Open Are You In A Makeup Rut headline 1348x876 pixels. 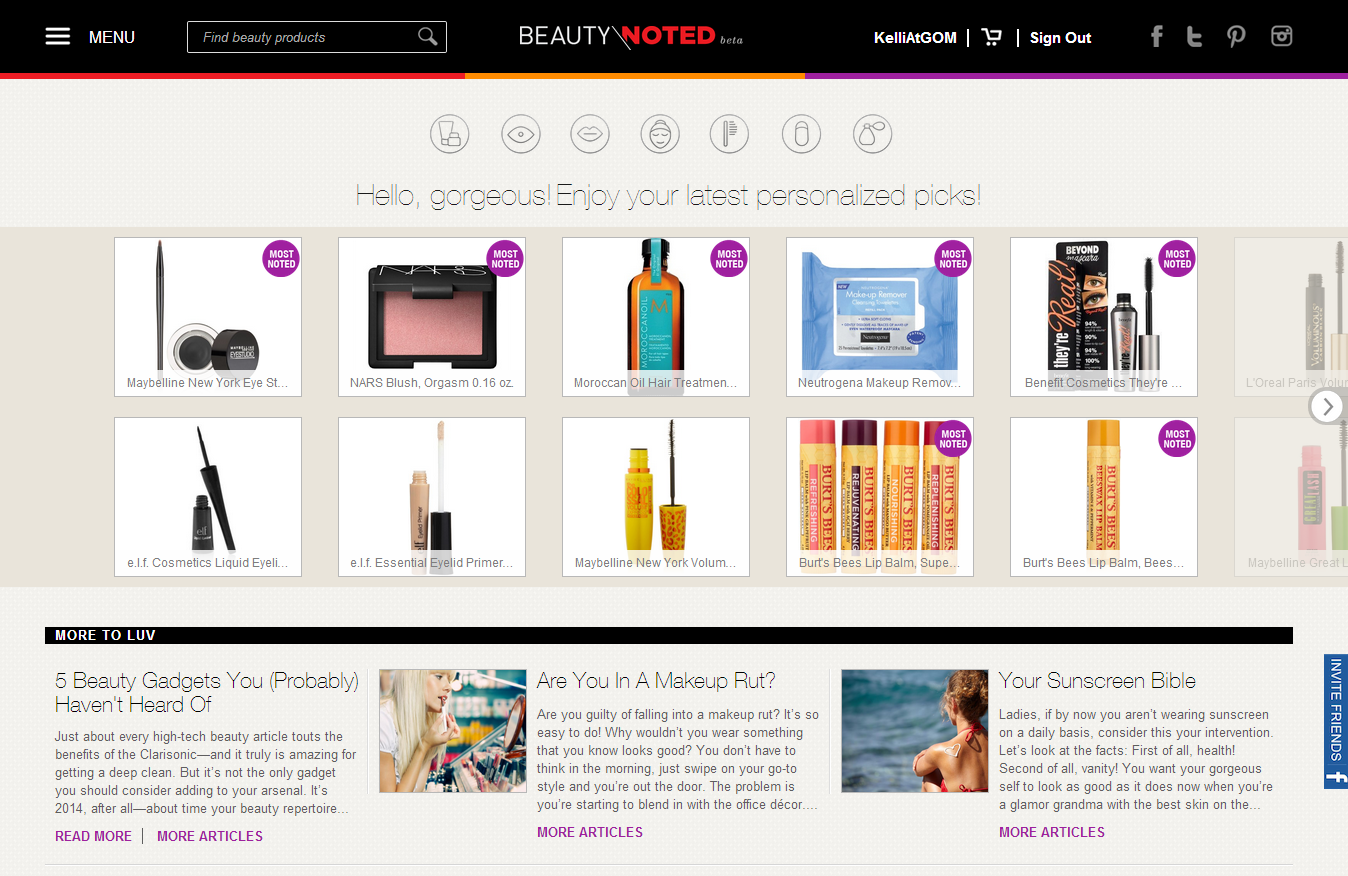pyautogui.click(x=656, y=681)
